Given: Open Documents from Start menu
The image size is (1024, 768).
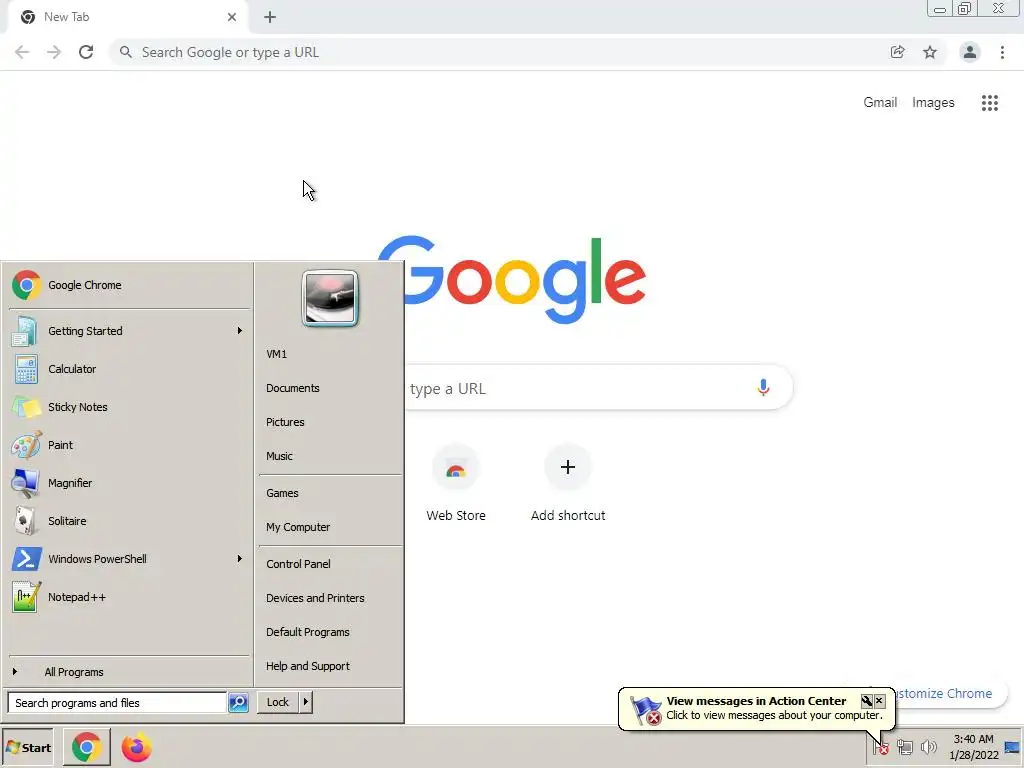Looking at the screenshot, I should (329, 388).
